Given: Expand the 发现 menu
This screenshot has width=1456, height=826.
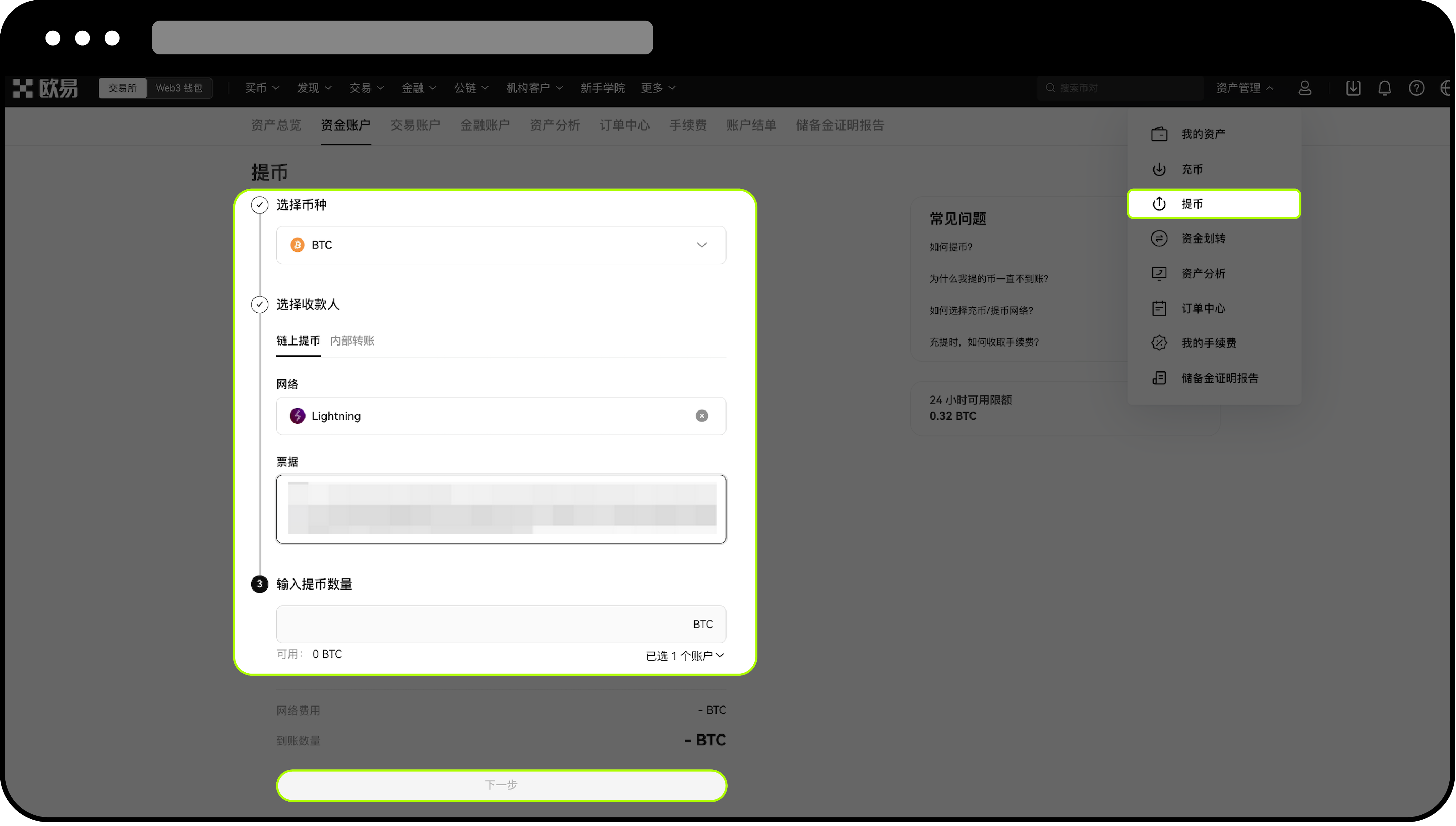Looking at the screenshot, I should click(x=314, y=88).
